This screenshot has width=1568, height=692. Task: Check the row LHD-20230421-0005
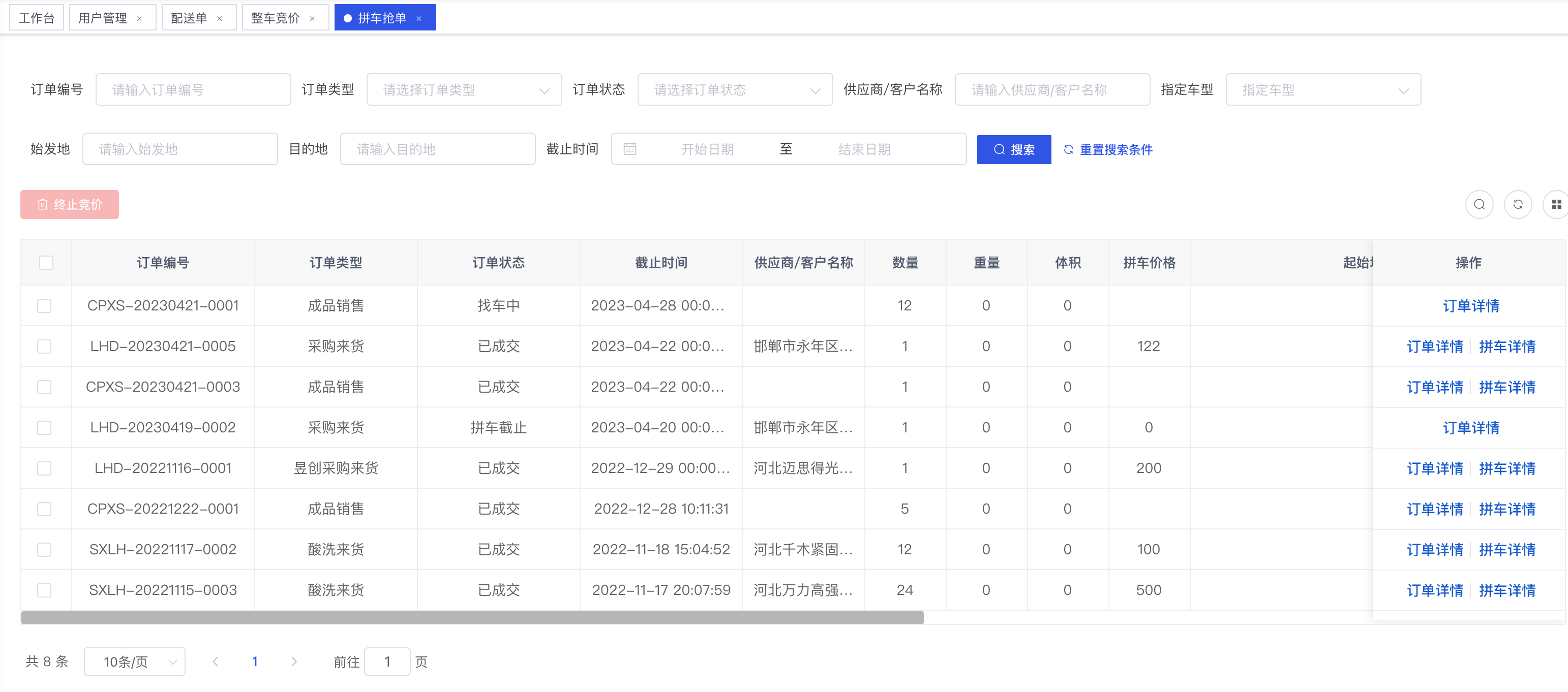tap(44, 346)
